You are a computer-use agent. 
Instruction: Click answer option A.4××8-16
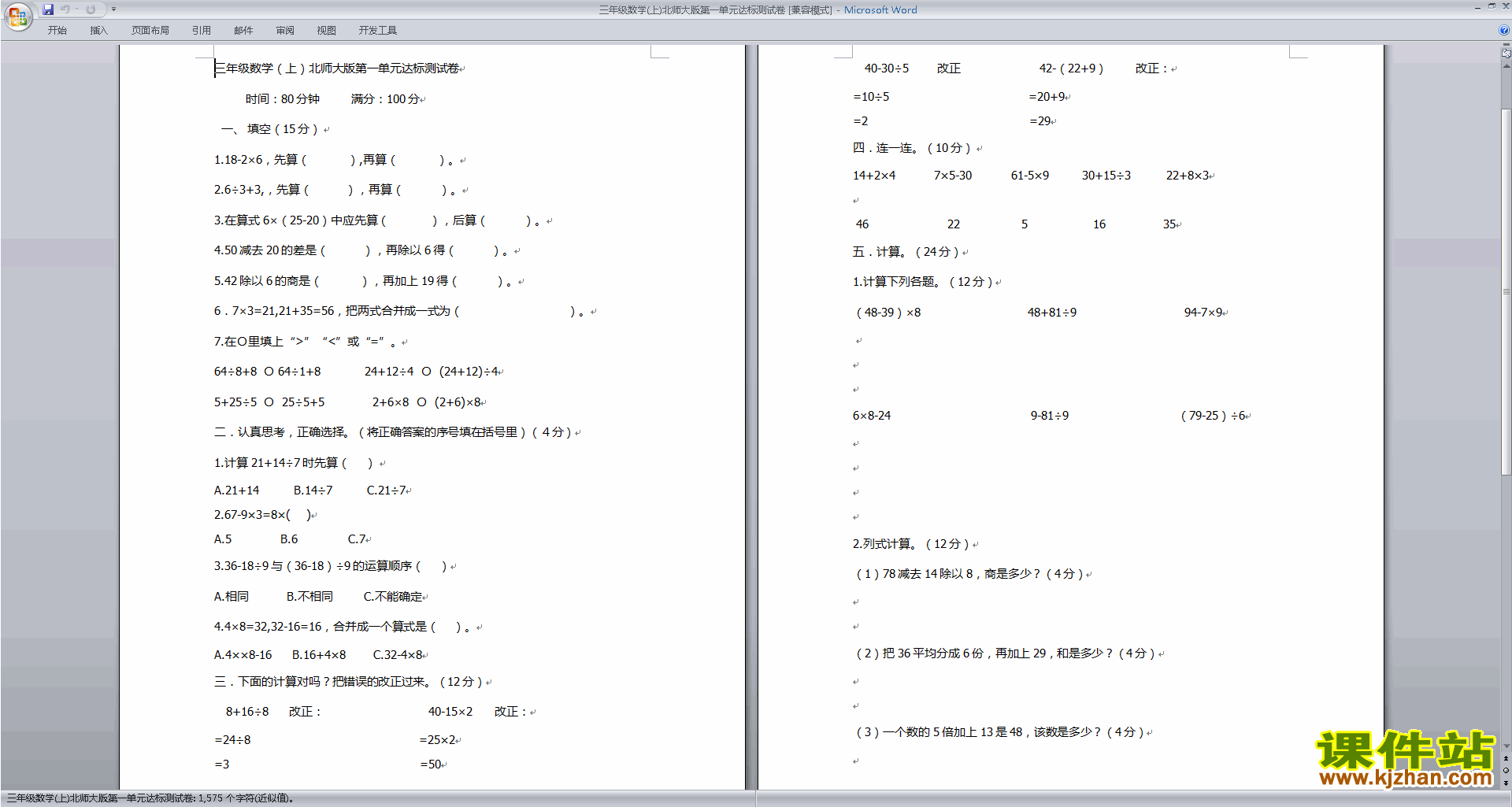point(243,655)
